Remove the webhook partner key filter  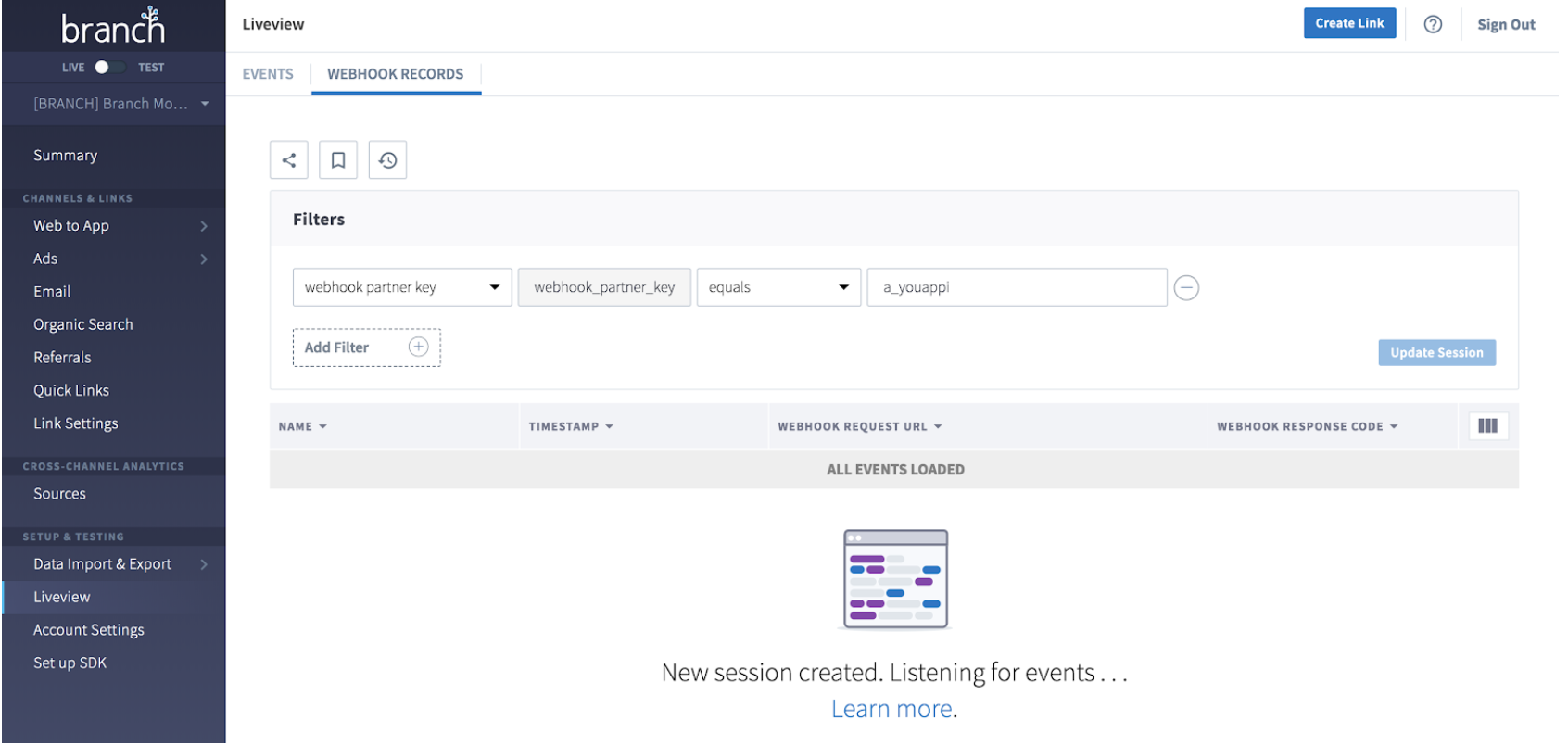1186,288
